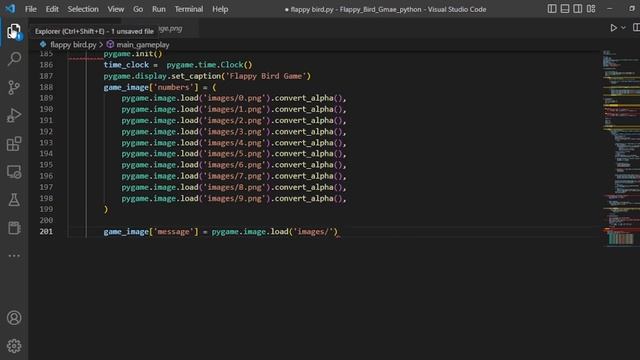The width and height of the screenshot is (640, 360).
Task: Click set_caption method on line 187
Action: 196,76
